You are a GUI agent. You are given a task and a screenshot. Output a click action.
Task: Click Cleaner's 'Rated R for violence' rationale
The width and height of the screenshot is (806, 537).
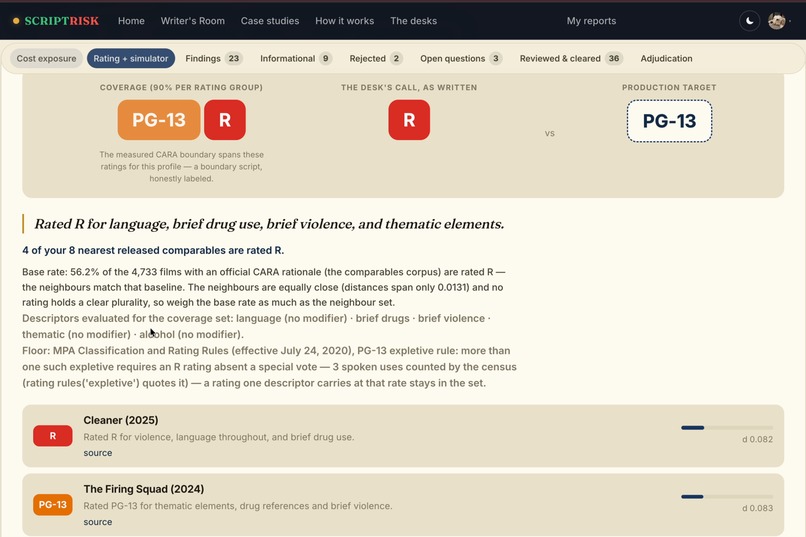coord(218,437)
